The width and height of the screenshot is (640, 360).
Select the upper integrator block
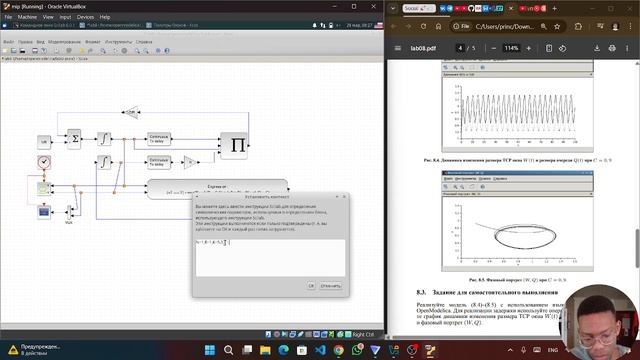click(x=104, y=139)
